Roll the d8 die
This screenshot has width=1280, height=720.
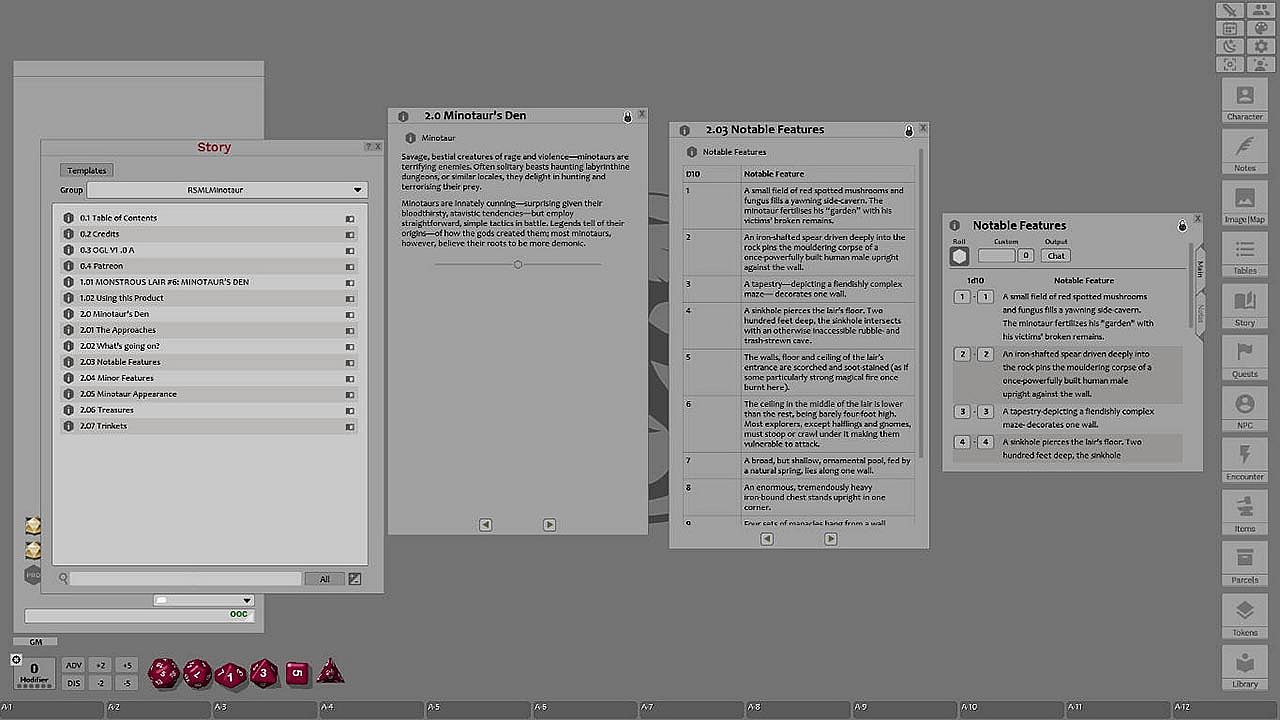click(264, 673)
